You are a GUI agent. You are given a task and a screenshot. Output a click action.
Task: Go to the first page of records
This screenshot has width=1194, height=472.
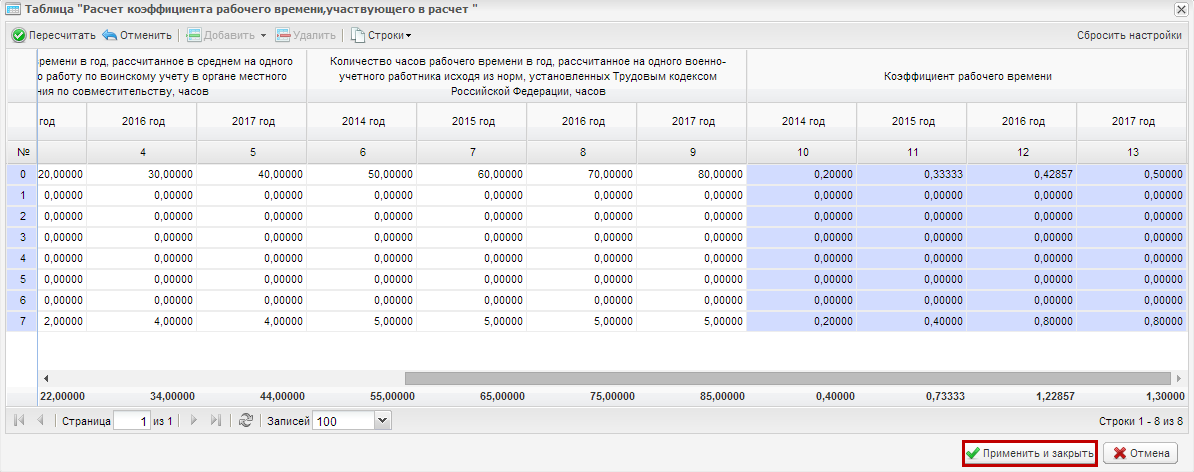coord(19,420)
